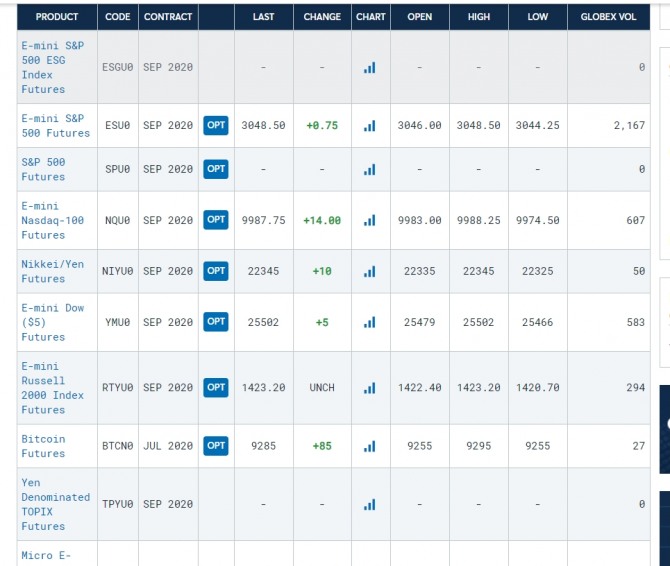Select the +85 change value
This screenshot has height=566, width=670.
tap(322, 446)
